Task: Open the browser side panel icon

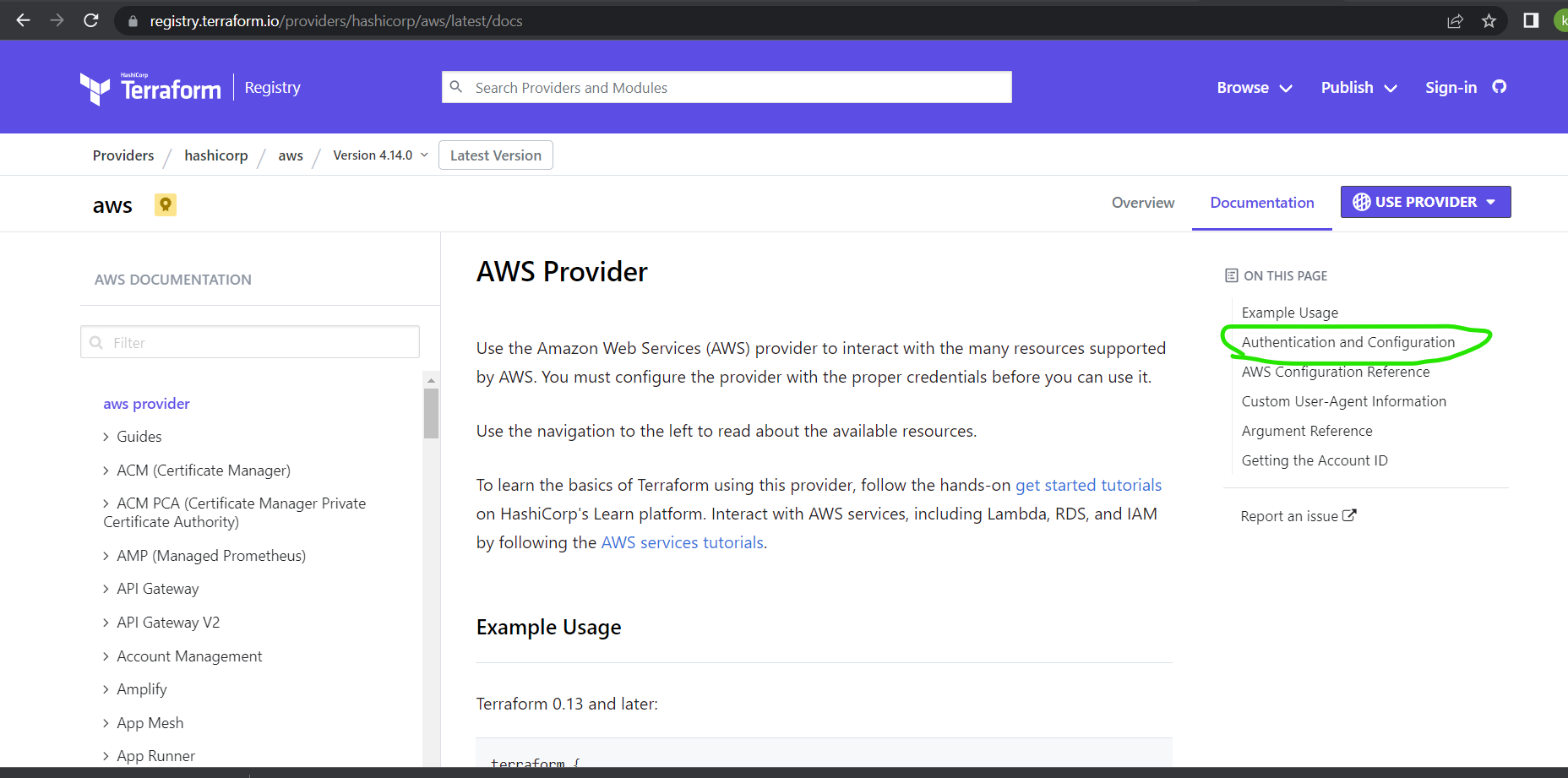Action: (1531, 20)
